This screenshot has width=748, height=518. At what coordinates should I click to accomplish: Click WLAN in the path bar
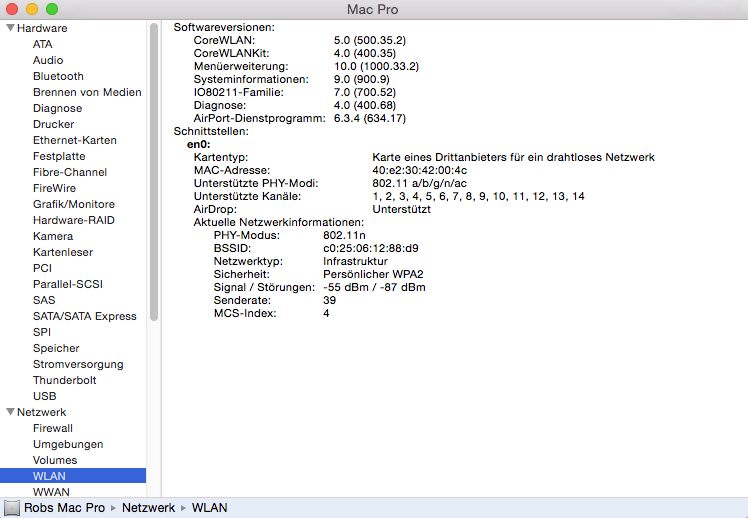(209, 508)
